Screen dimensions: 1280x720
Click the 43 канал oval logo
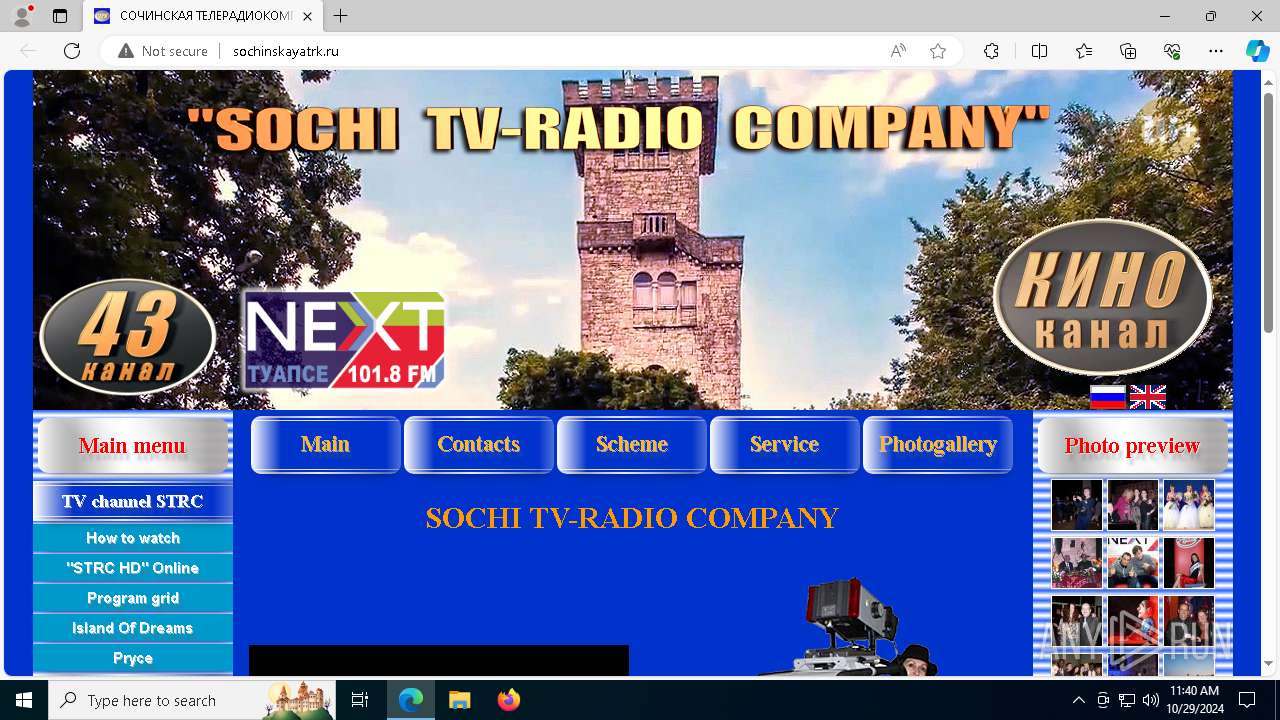click(128, 337)
